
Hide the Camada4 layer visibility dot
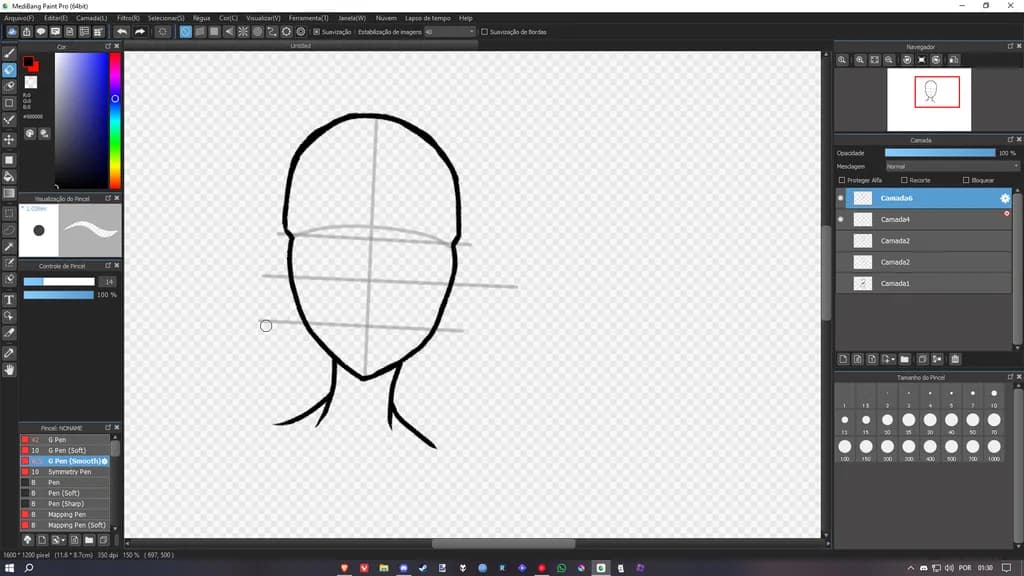[840, 219]
